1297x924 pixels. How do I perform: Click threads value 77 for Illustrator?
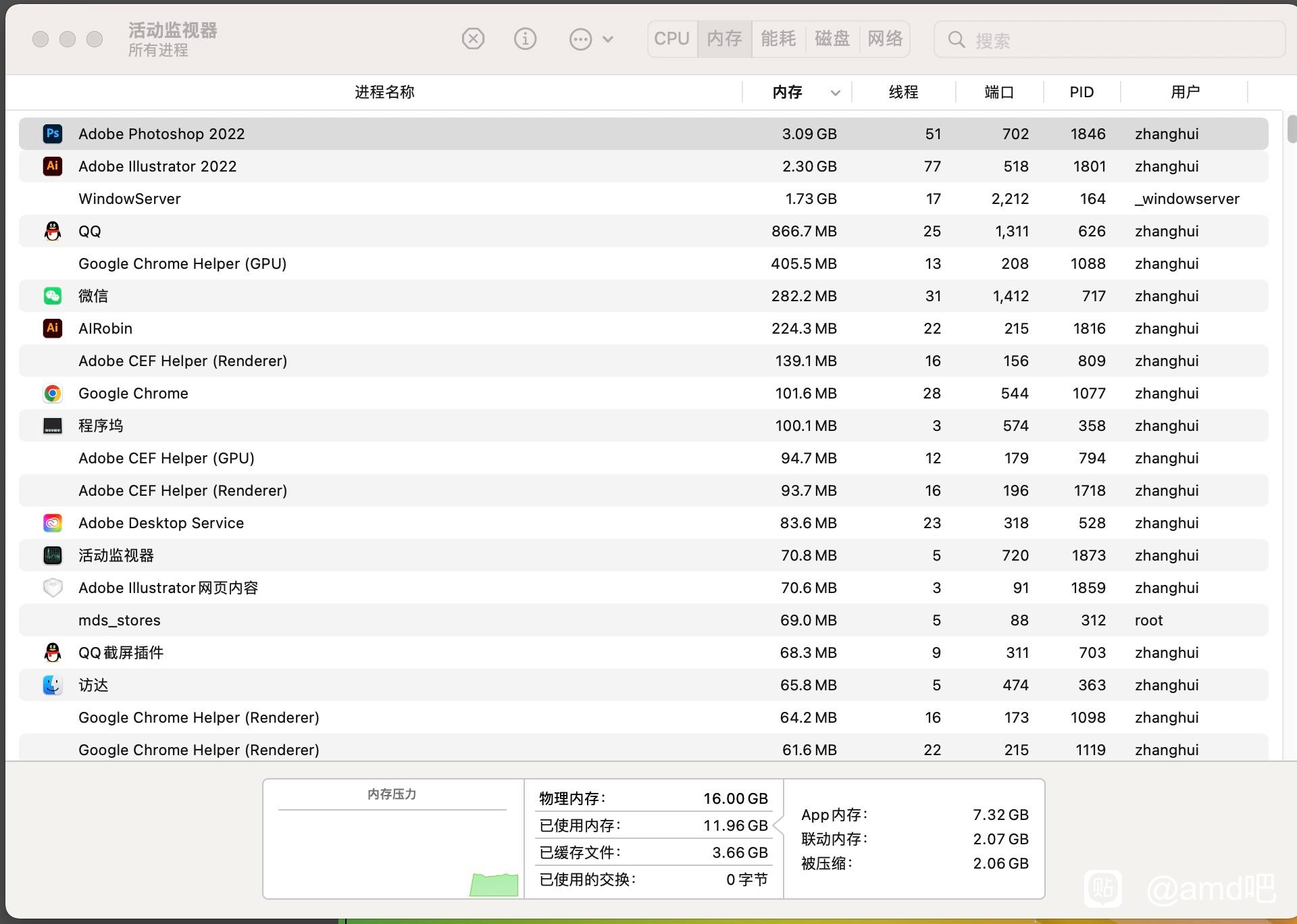(x=932, y=166)
